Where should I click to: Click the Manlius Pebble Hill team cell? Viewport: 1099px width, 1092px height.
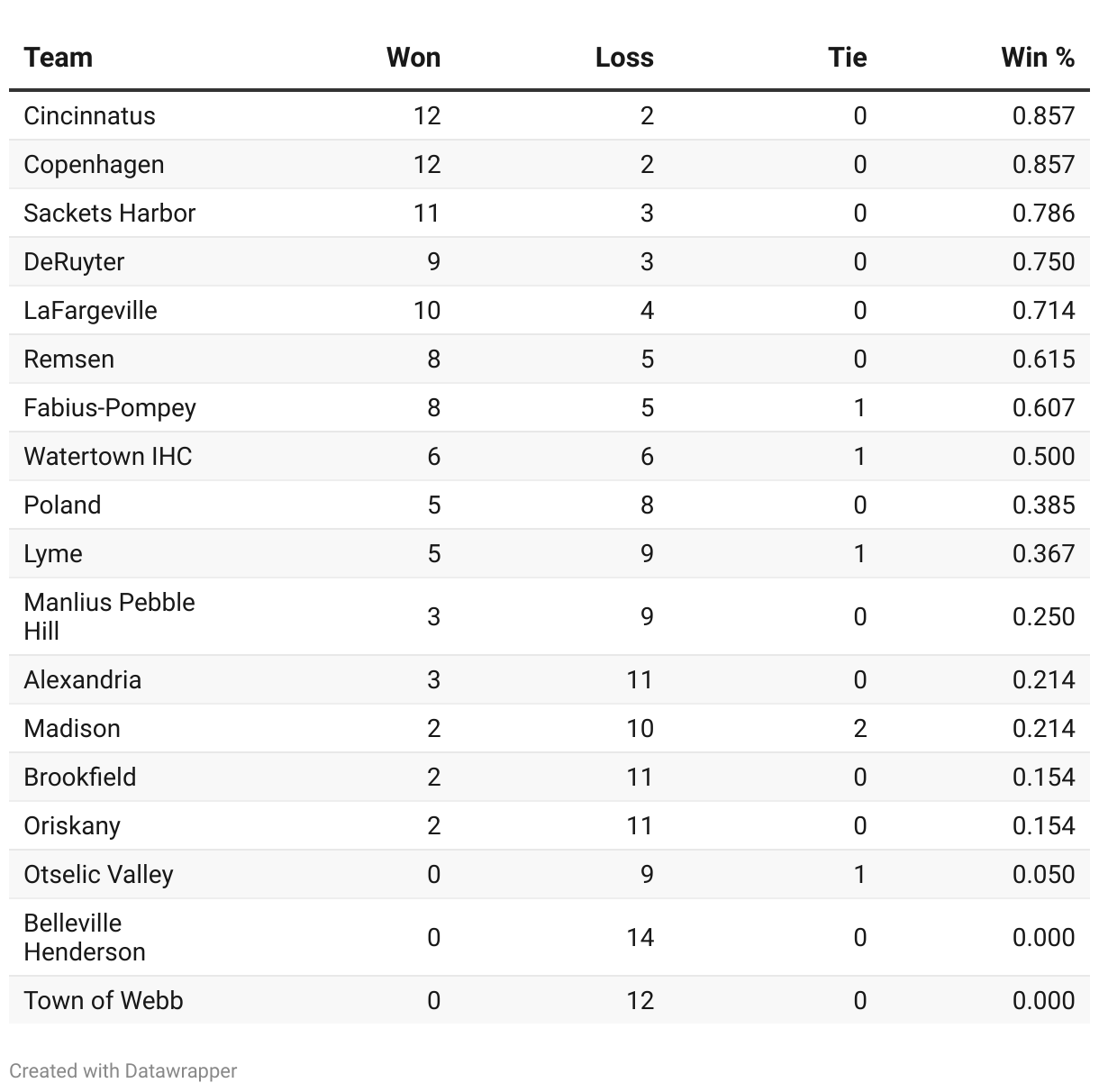tap(109, 617)
